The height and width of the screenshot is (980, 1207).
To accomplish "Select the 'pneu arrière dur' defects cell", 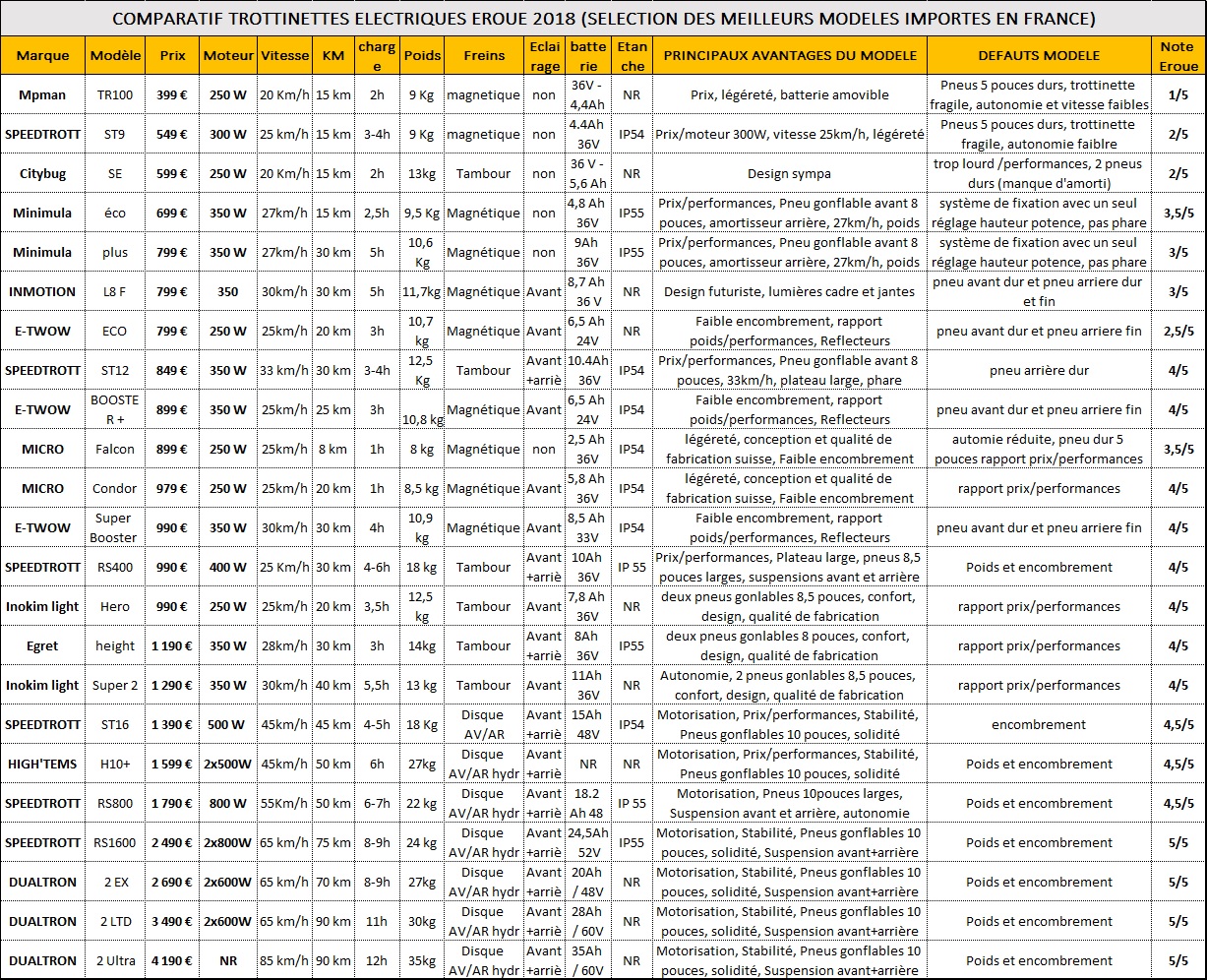I will (1039, 370).
